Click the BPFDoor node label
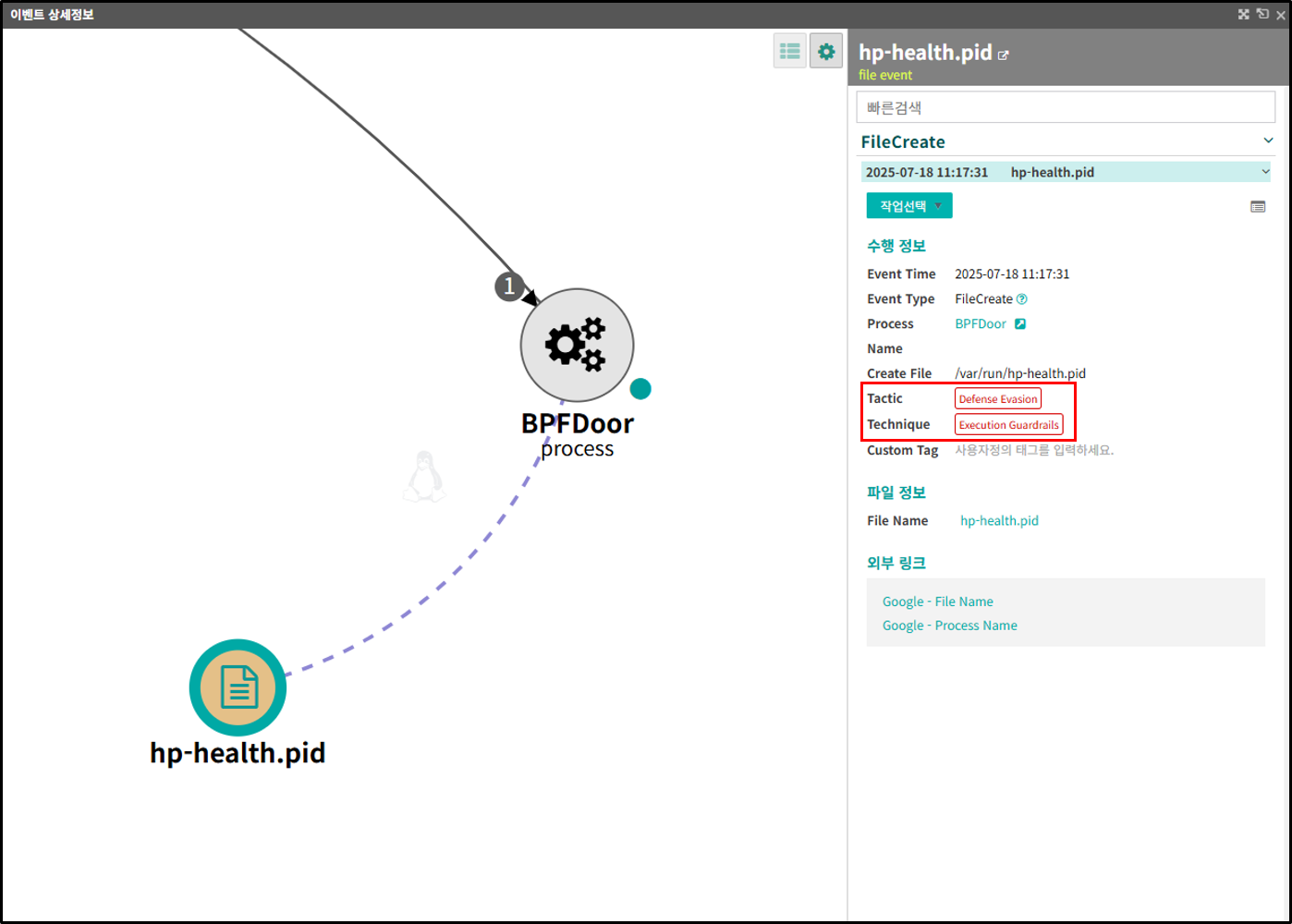The height and width of the screenshot is (924, 1292). point(578,423)
